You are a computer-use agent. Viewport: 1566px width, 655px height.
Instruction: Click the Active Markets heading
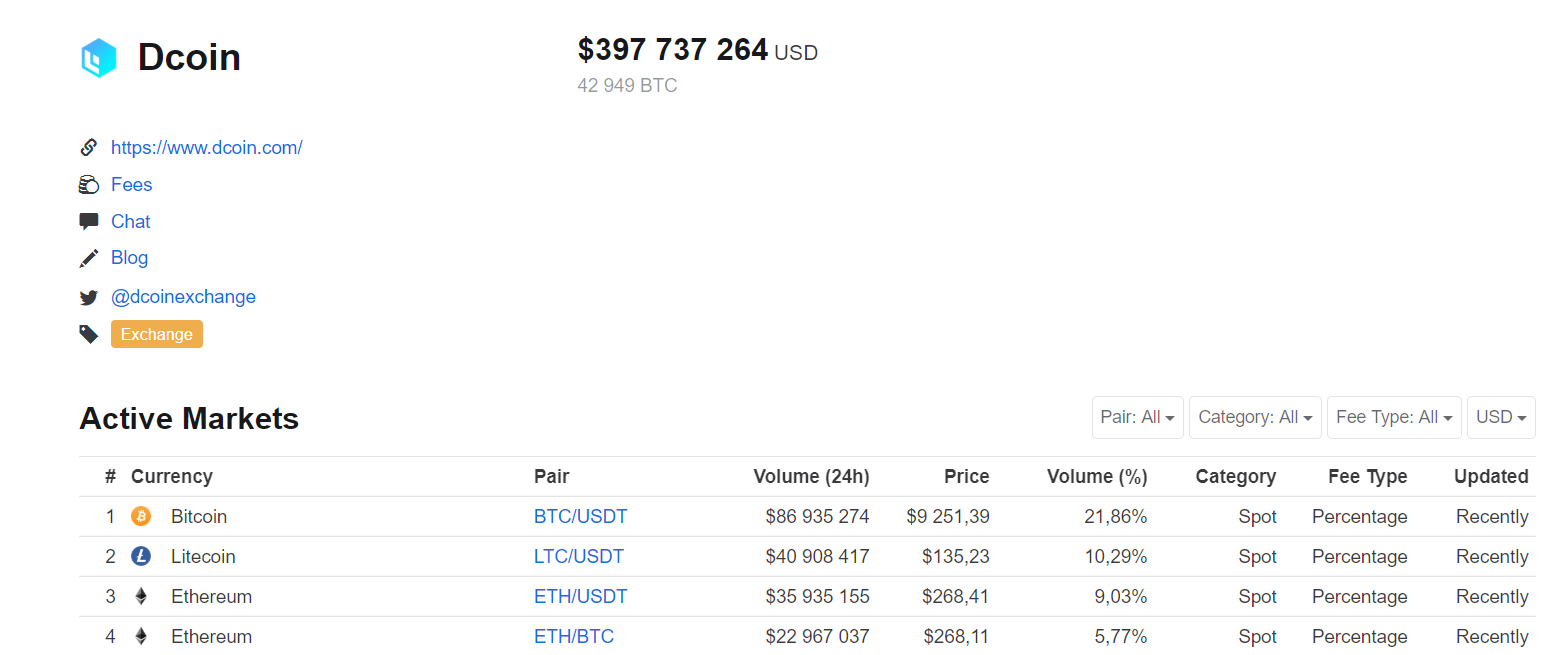pos(189,418)
